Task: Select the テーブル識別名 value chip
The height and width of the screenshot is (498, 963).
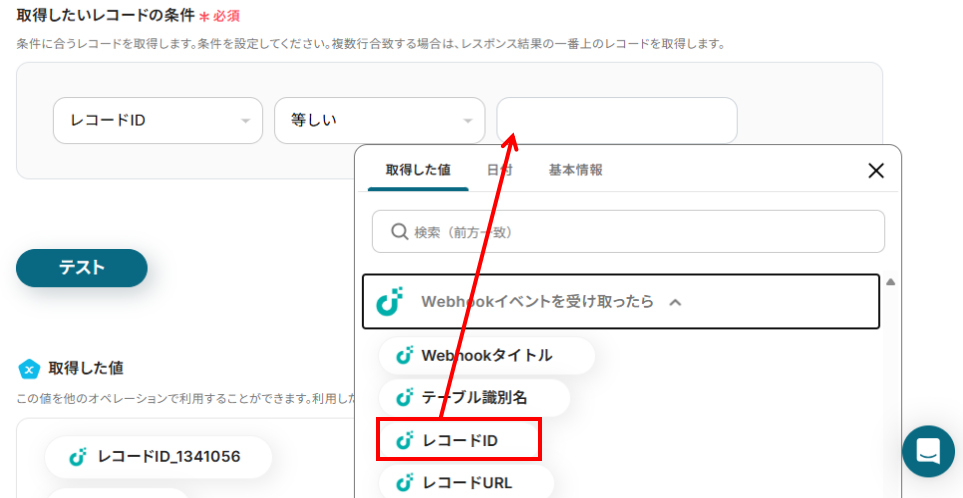Action: [474, 398]
